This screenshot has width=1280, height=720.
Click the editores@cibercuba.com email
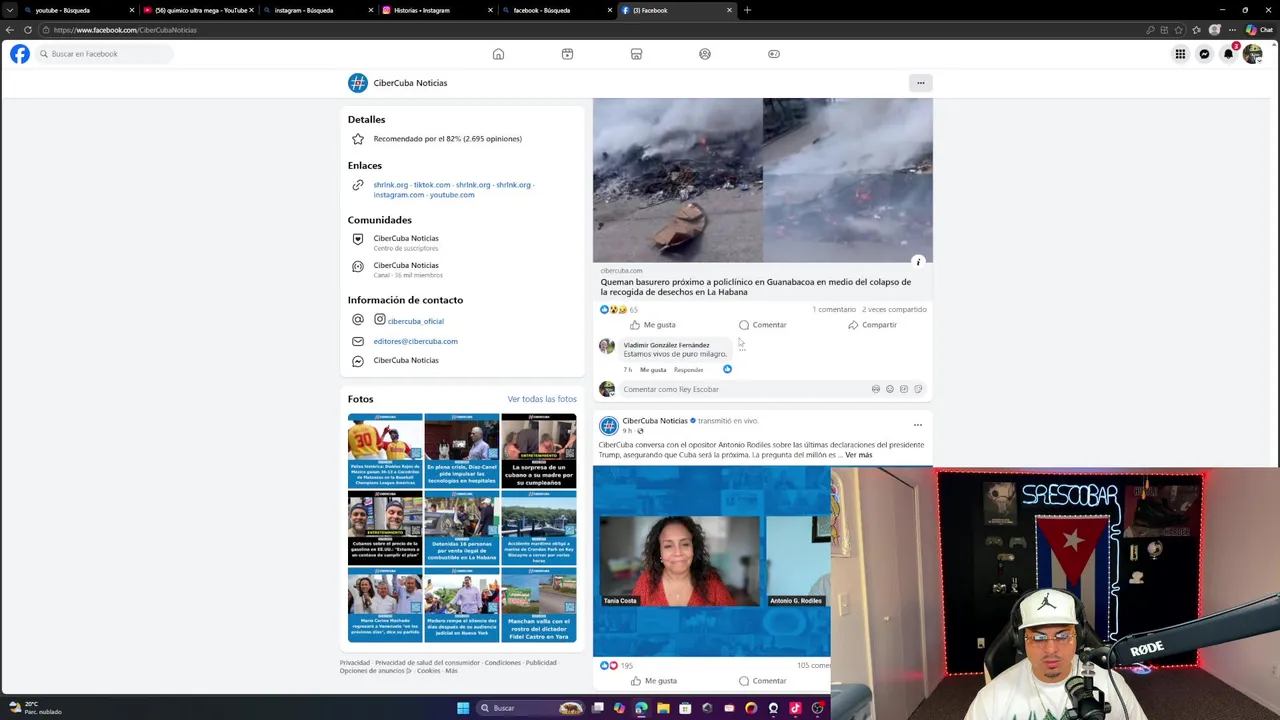tap(415, 341)
